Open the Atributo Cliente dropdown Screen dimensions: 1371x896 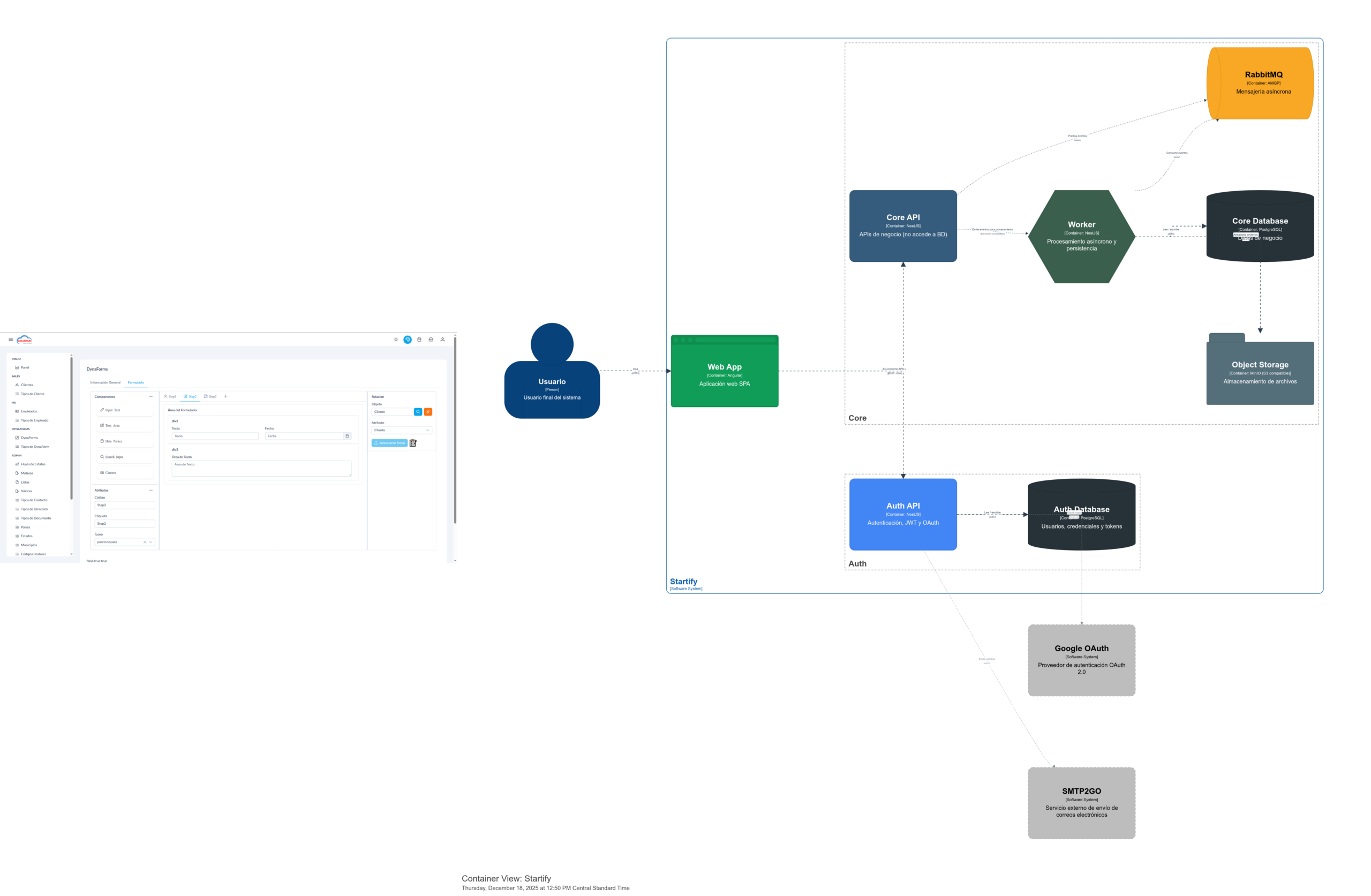[402, 431]
